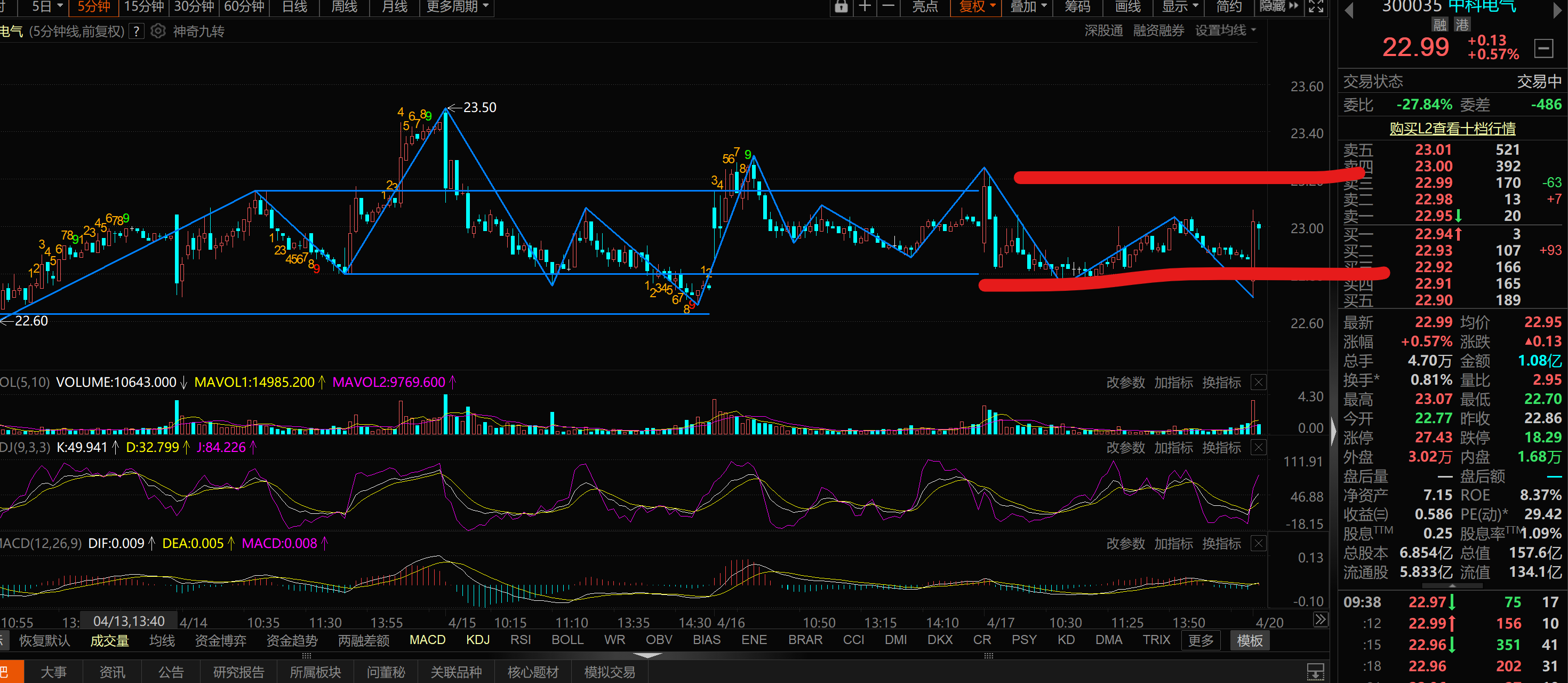Collapse the quote panel with the minus box

tap(1543, 48)
